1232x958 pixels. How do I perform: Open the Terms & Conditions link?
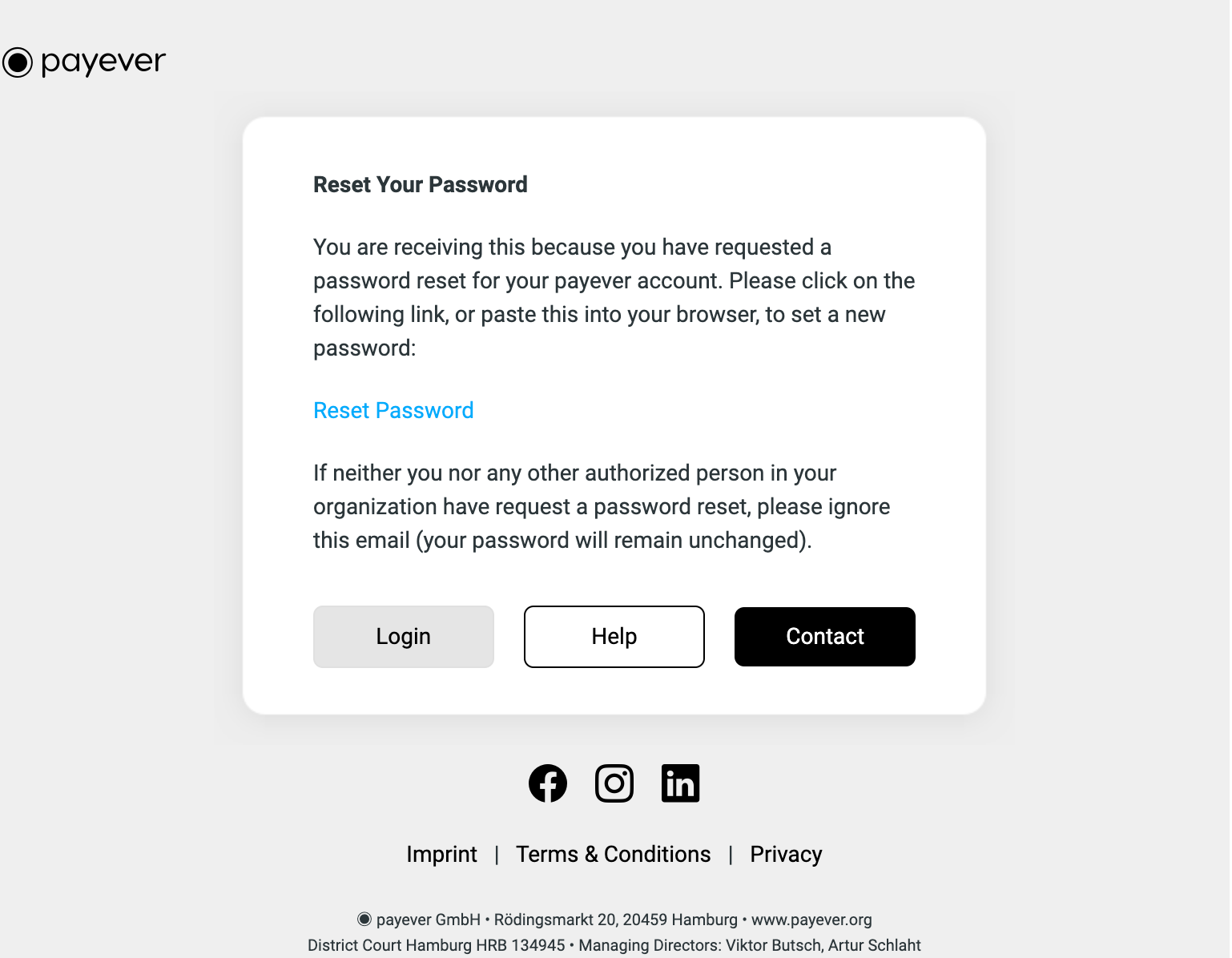(614, 855)
